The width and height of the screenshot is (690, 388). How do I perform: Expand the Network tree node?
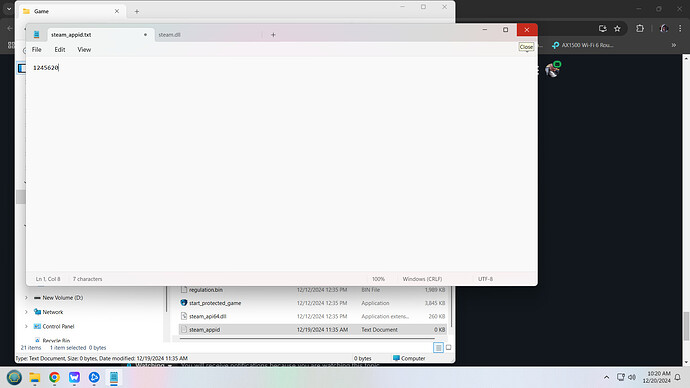[26, 312]
